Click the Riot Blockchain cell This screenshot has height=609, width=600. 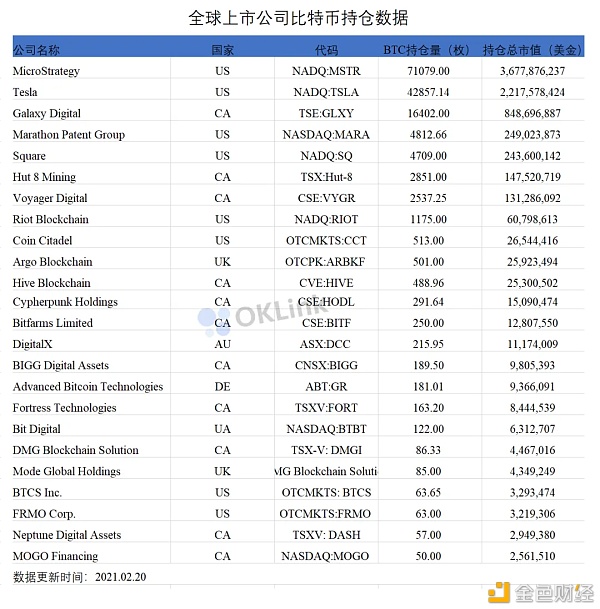[50, 219]
